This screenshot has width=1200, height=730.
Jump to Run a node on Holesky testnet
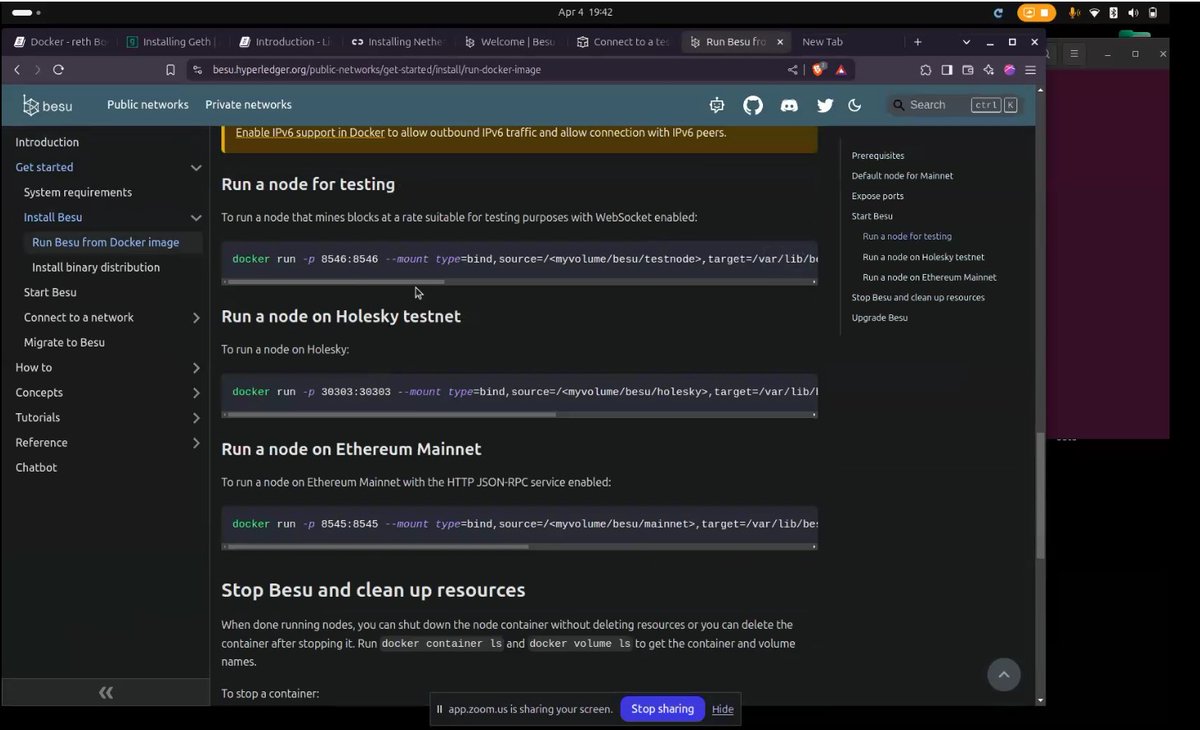click(x=924, y=257)
